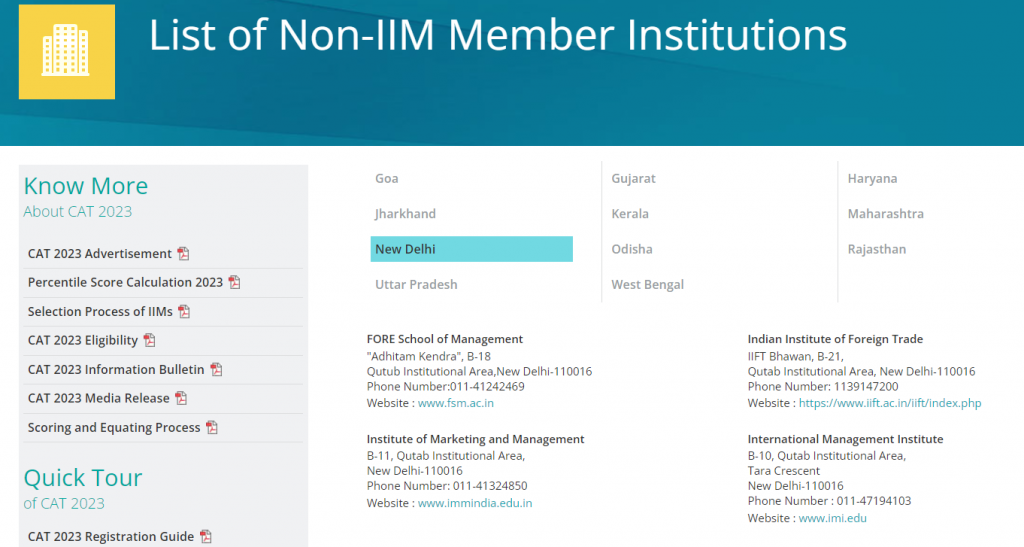Visit the www.immindia.edu.in website link
Screen dimensions: 1024x547
(475, 503)
